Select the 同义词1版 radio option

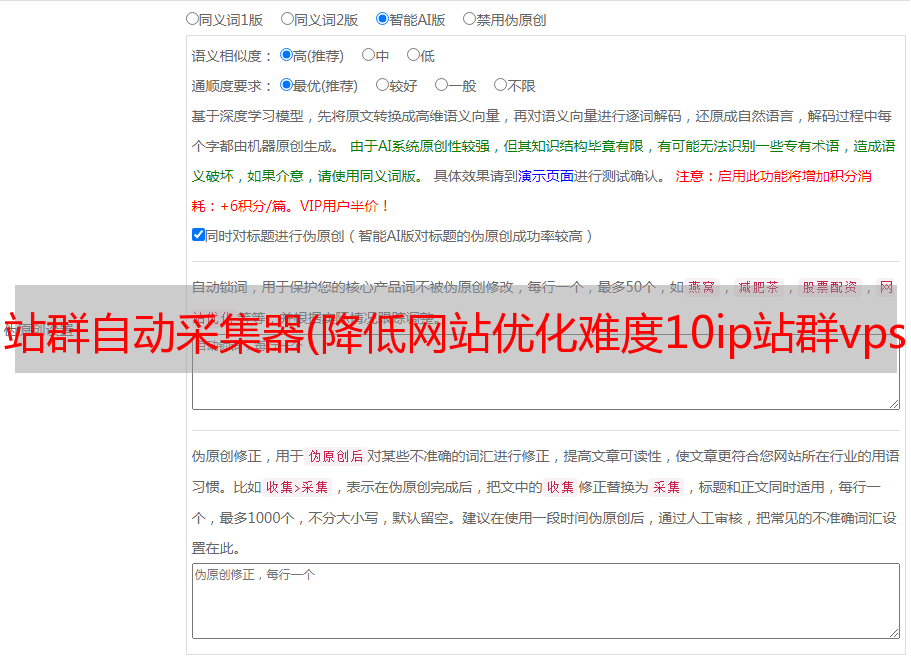click(192, 19)
